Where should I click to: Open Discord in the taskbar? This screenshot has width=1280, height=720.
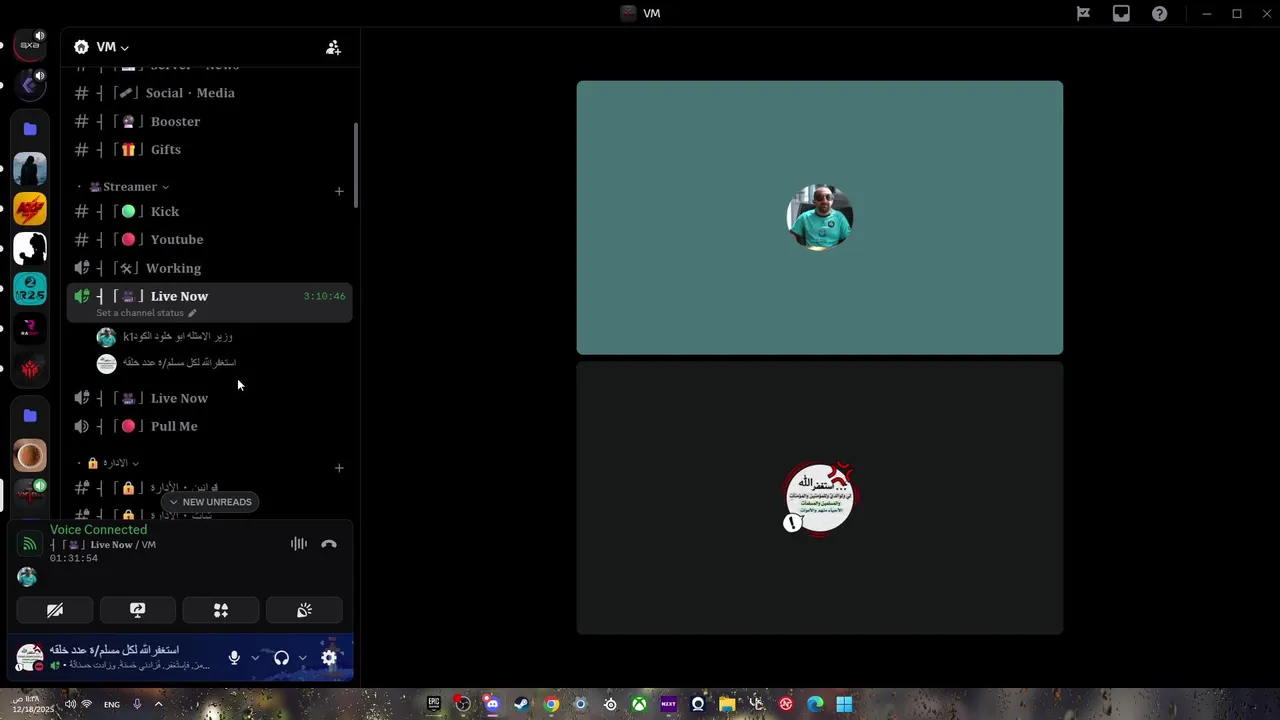pos(492,704)
